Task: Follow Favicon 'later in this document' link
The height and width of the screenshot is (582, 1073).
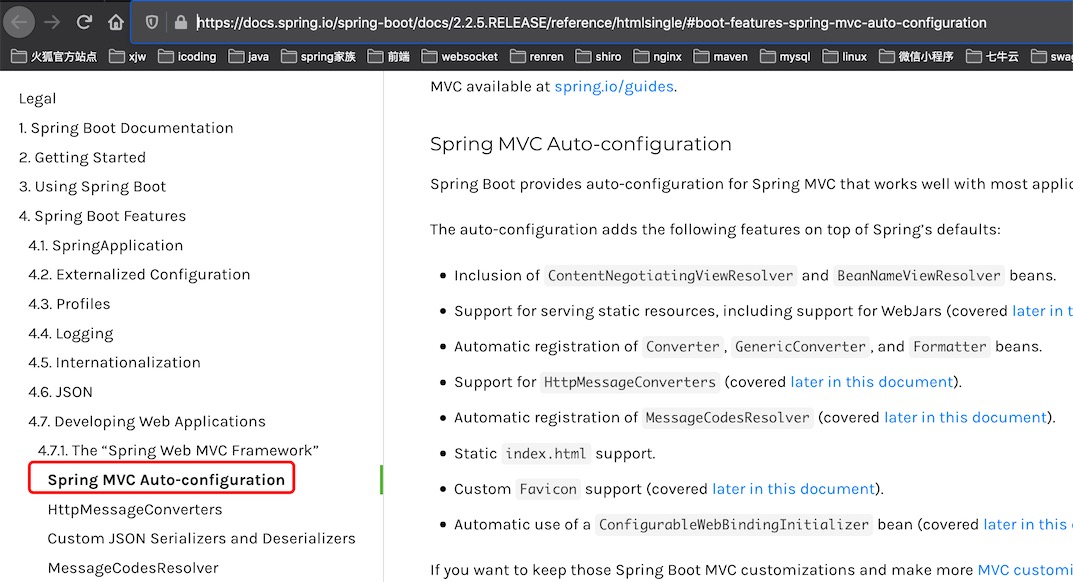Action: [x=793, y=489]
